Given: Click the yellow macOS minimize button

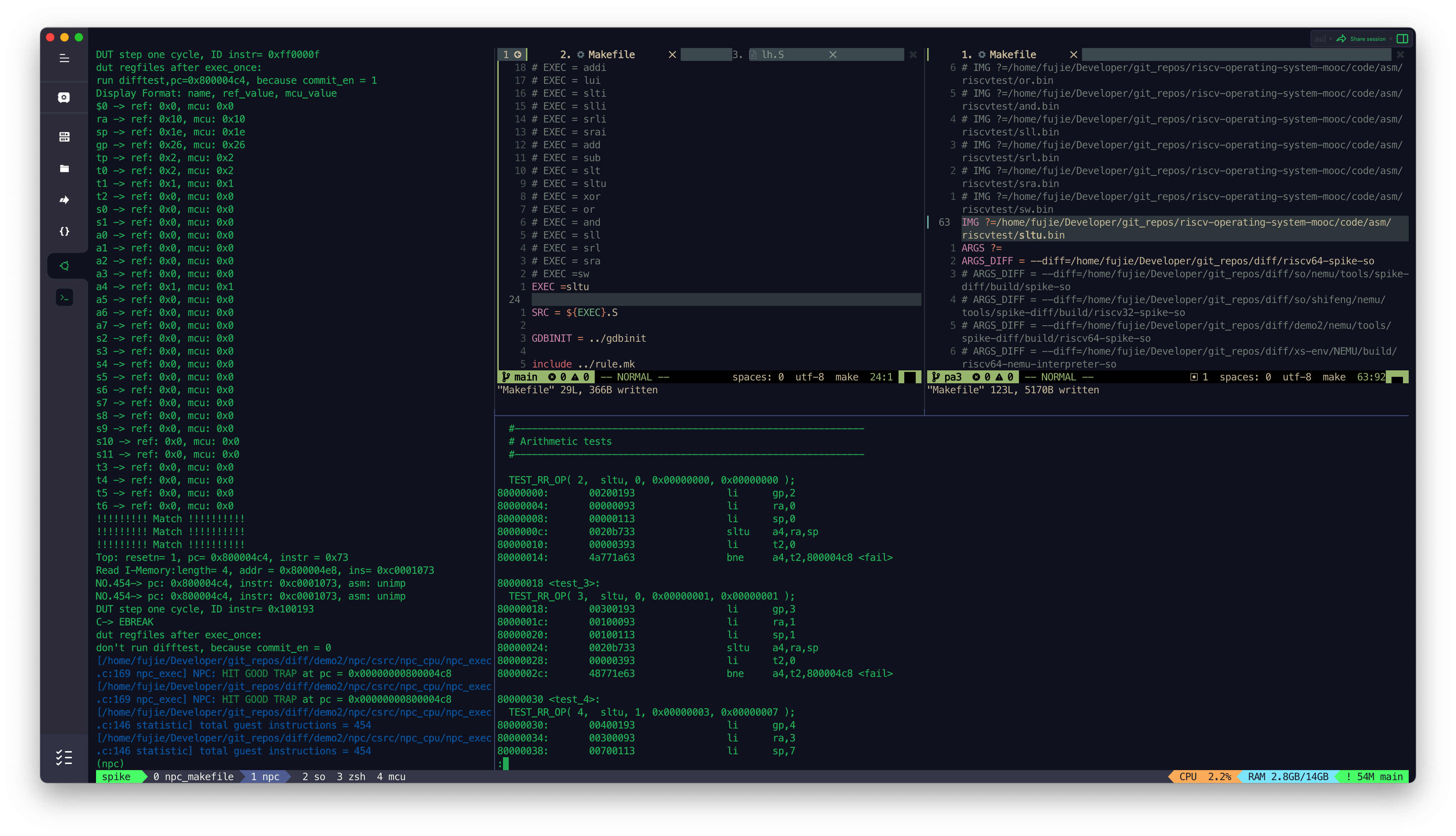Looking at the screenshot, I should pyautogui.click(x=64, y=37).
